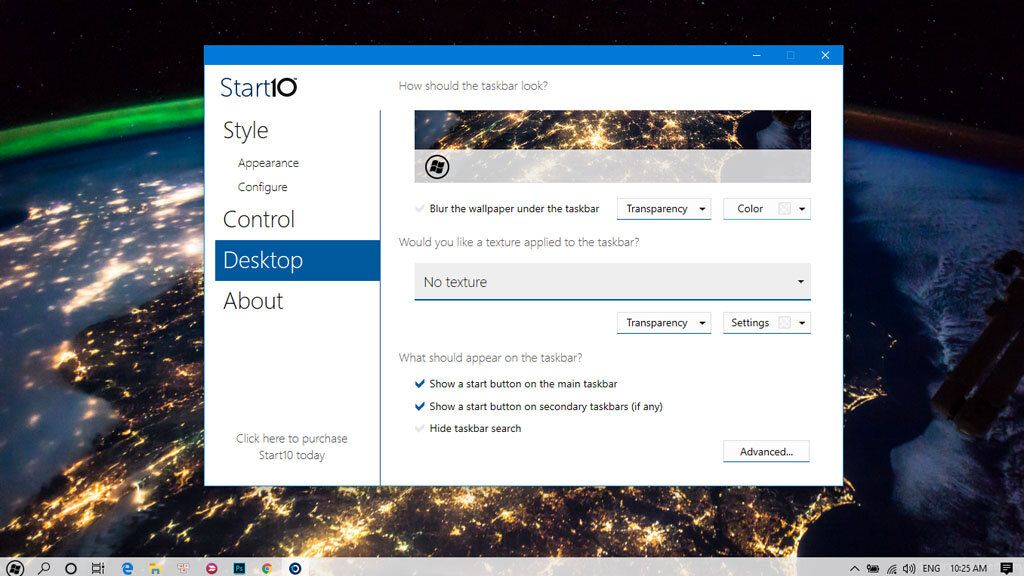Viewport: 1024px width, 576px height.
Task: Launch Google Chrome from the taskbar
Action: (266, 568)
